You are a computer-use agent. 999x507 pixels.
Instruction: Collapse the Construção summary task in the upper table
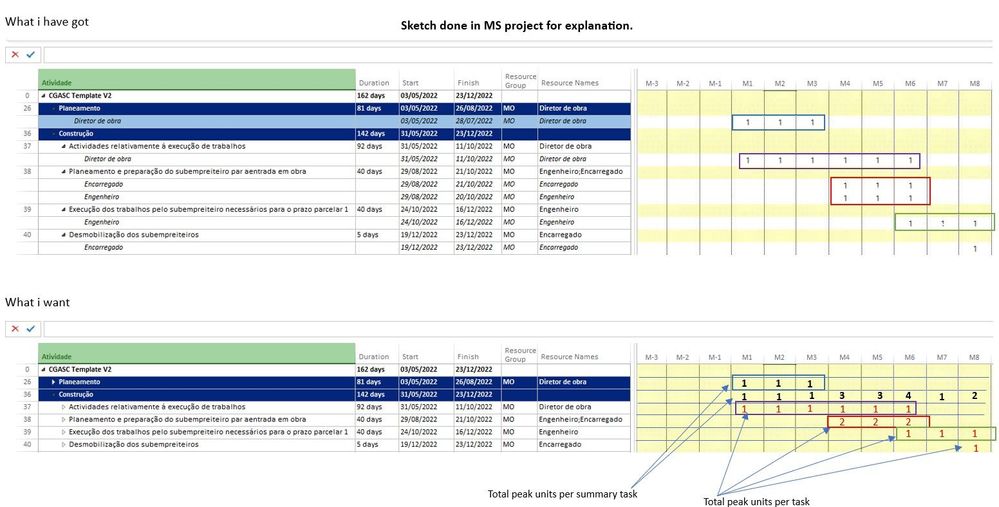point(54,134)
